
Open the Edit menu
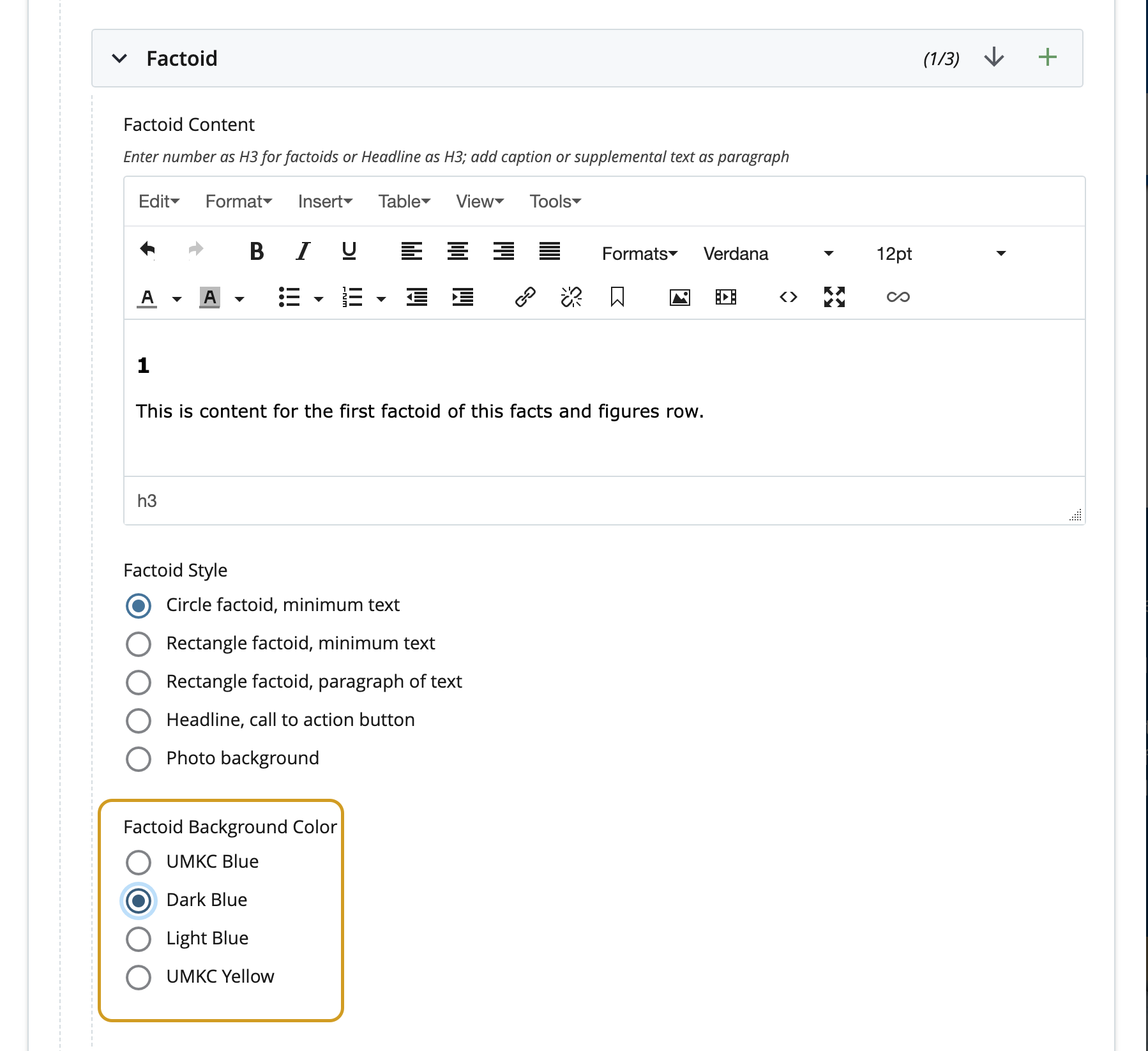[159, 202]
